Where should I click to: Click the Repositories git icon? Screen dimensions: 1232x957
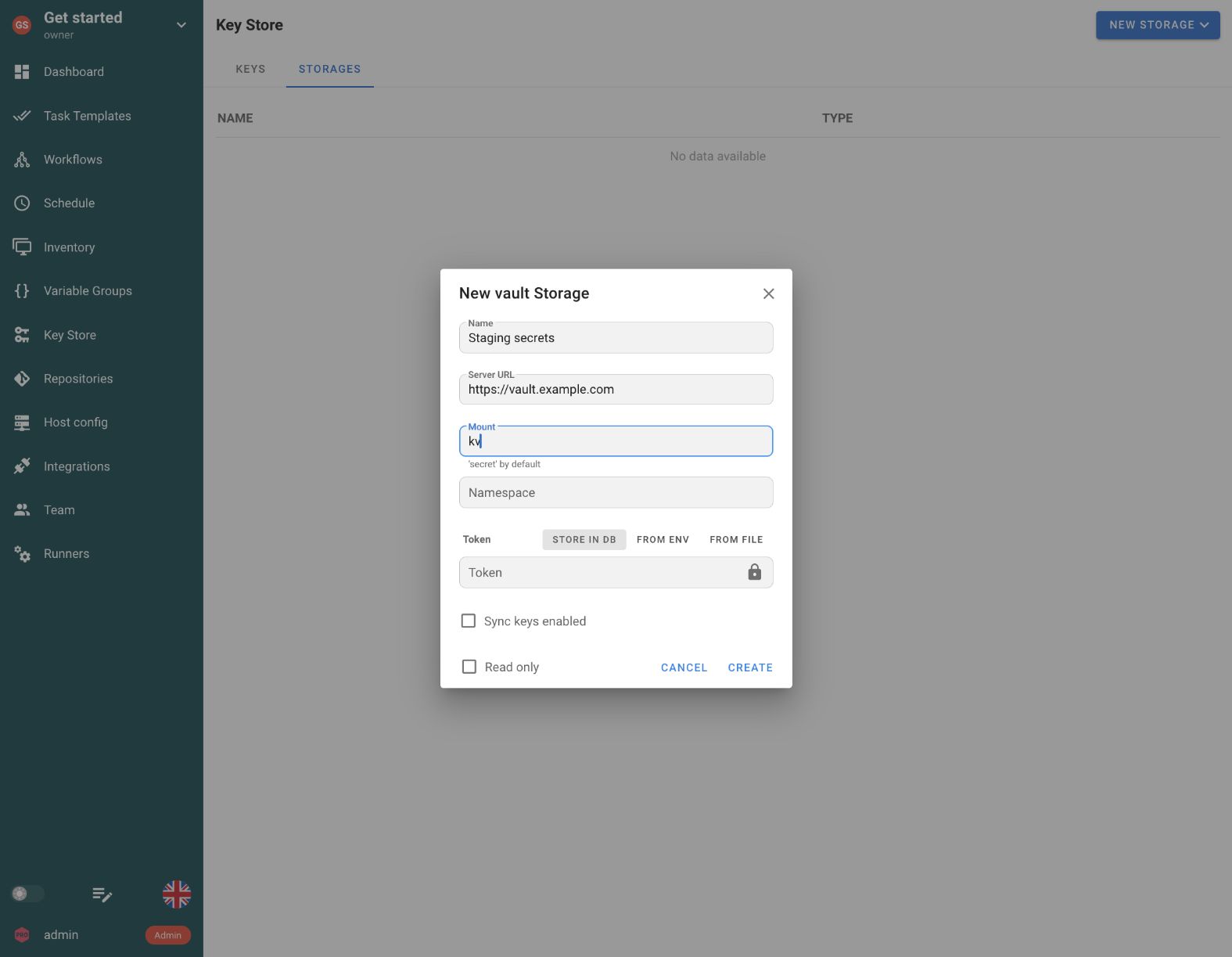coord(22,379)
